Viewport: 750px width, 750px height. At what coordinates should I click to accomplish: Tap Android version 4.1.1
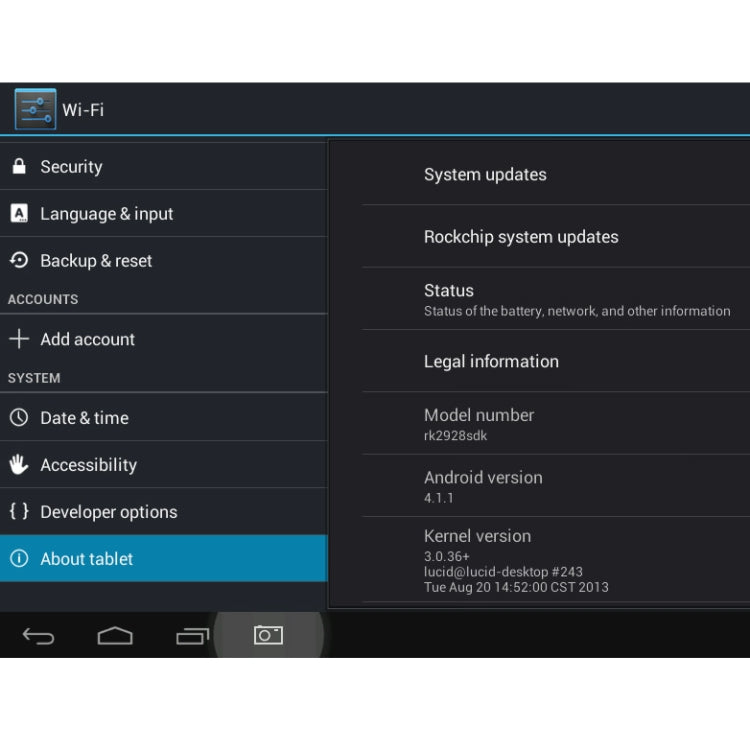[555, 485]
